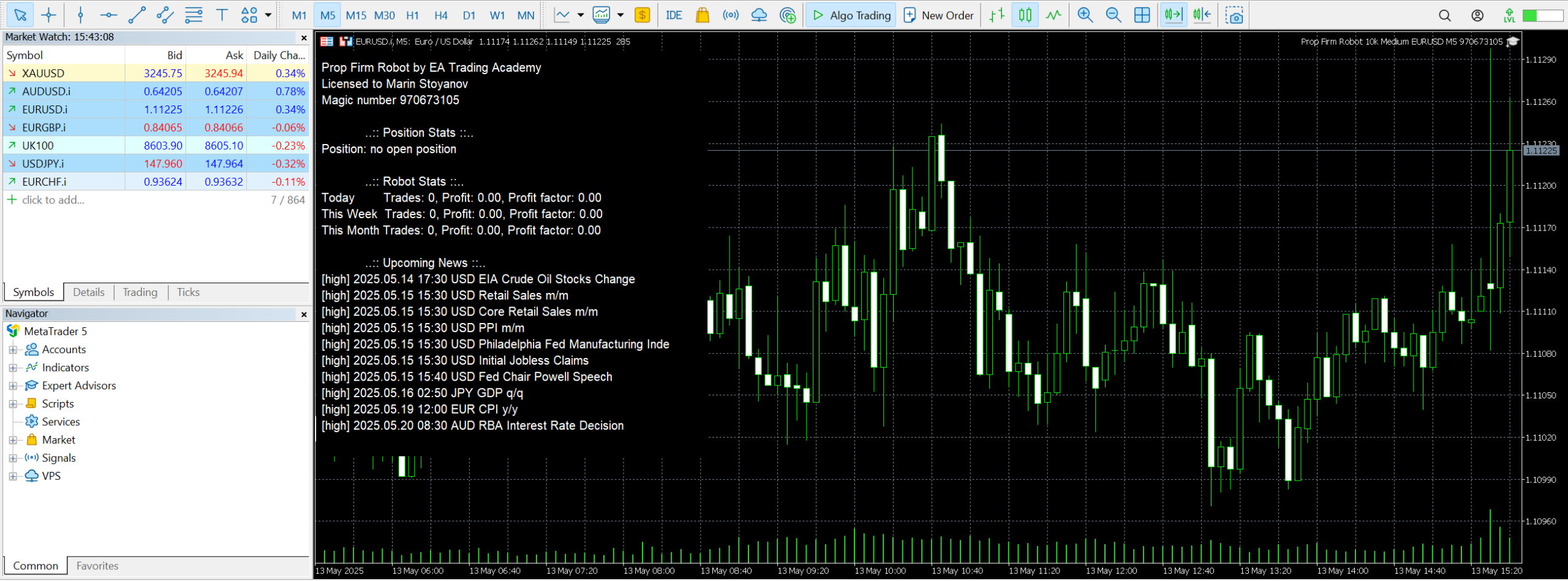The image size is (1568, 581).
Task: Open the Favorites tab in Navigator
Action: [97, 566]
